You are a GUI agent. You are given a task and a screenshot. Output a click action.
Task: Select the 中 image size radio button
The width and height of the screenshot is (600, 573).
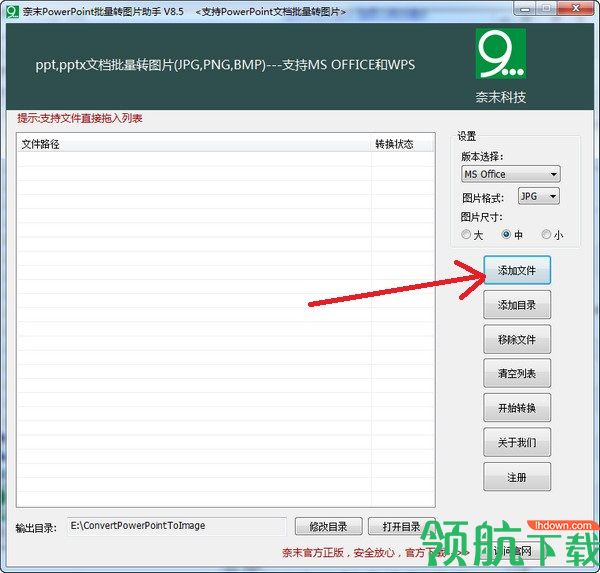point(506,234)
